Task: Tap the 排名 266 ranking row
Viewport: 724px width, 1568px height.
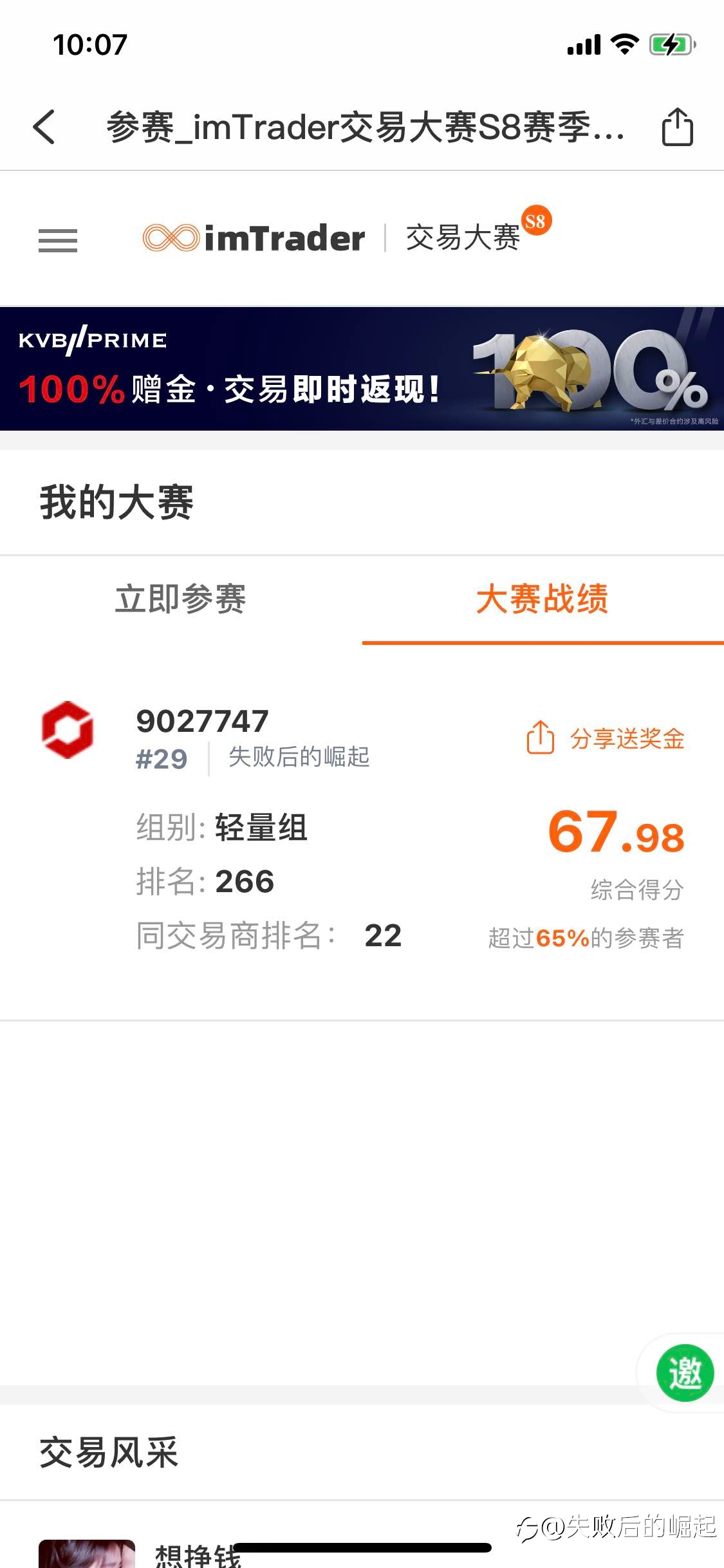Action: coord(205,881)
